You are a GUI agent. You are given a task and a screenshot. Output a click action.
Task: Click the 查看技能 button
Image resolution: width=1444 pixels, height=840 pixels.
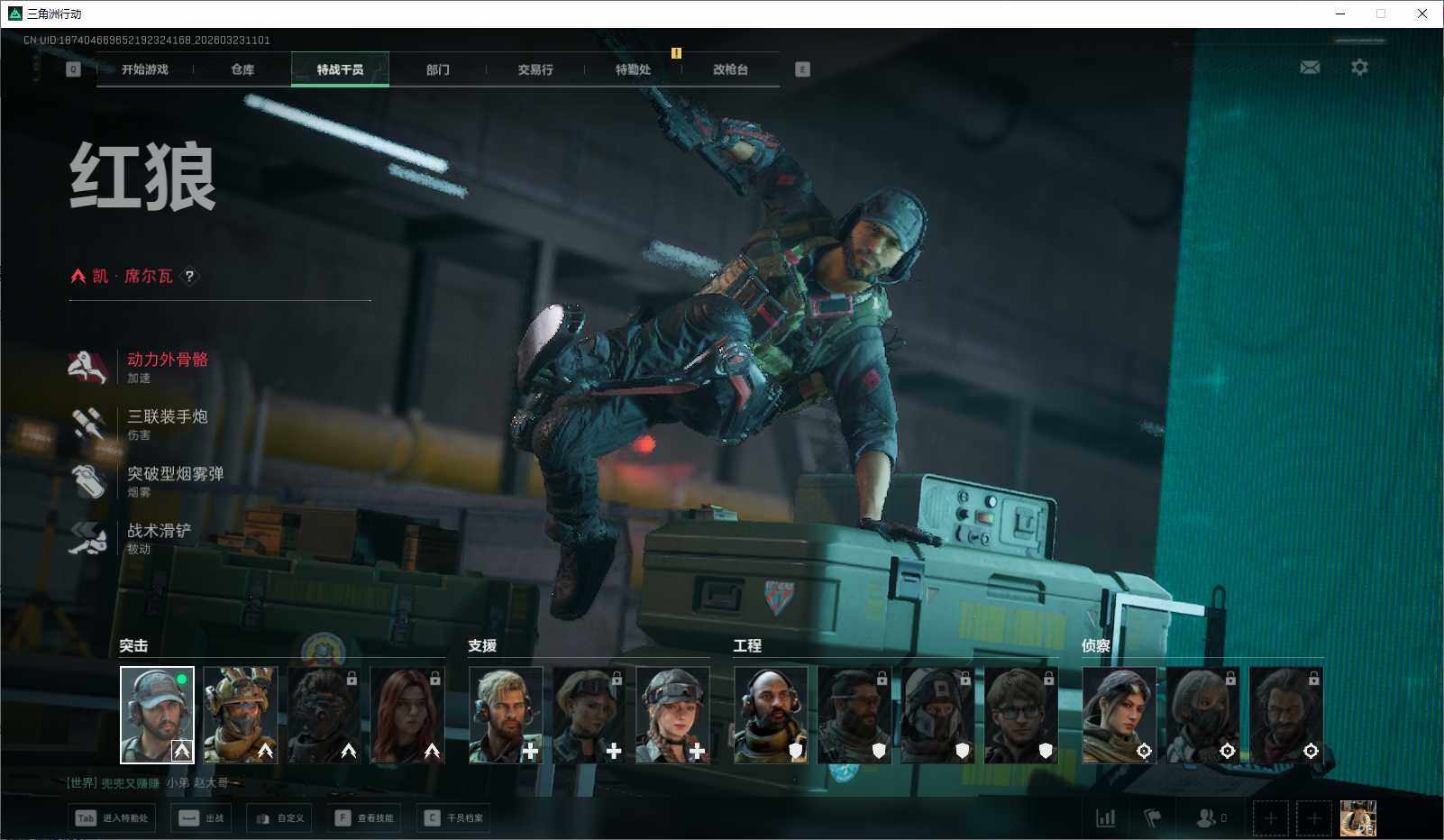pyautogui.click(x=364, y=818)
